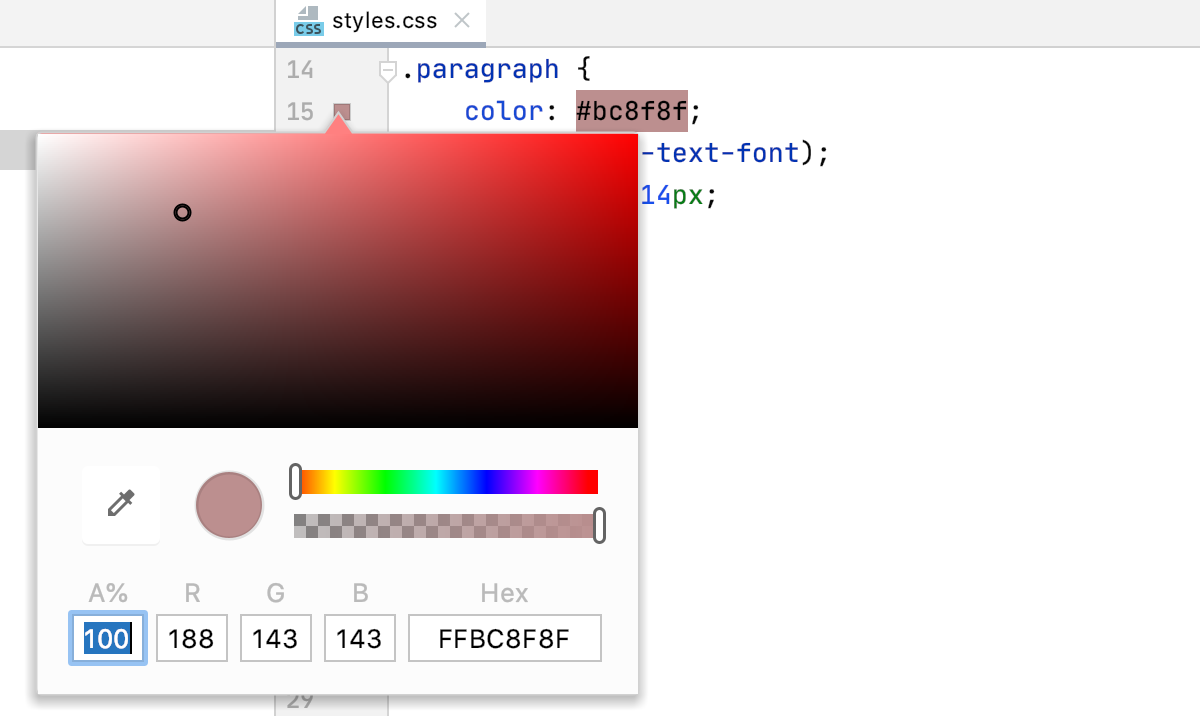
Task: Select the eyedropper tool in the color picker
Action: [120, 505]
